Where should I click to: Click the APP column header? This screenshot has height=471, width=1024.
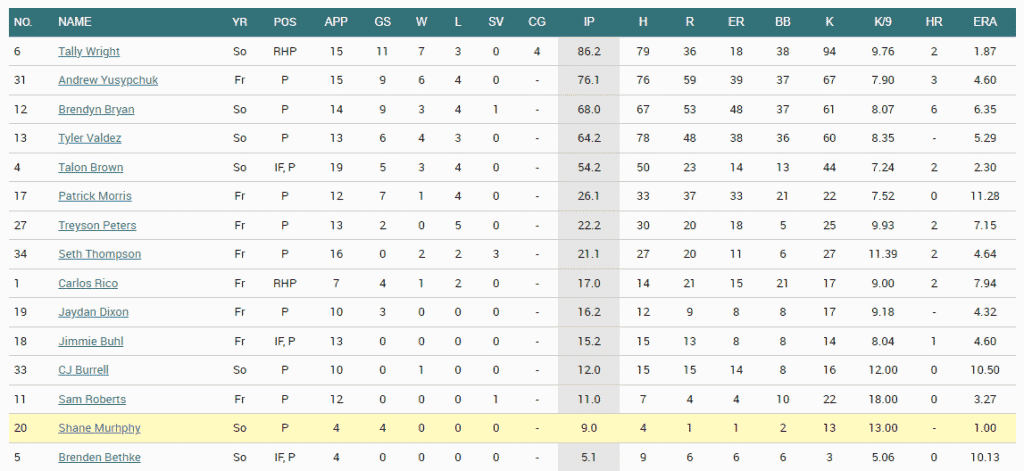click(337, 21)
